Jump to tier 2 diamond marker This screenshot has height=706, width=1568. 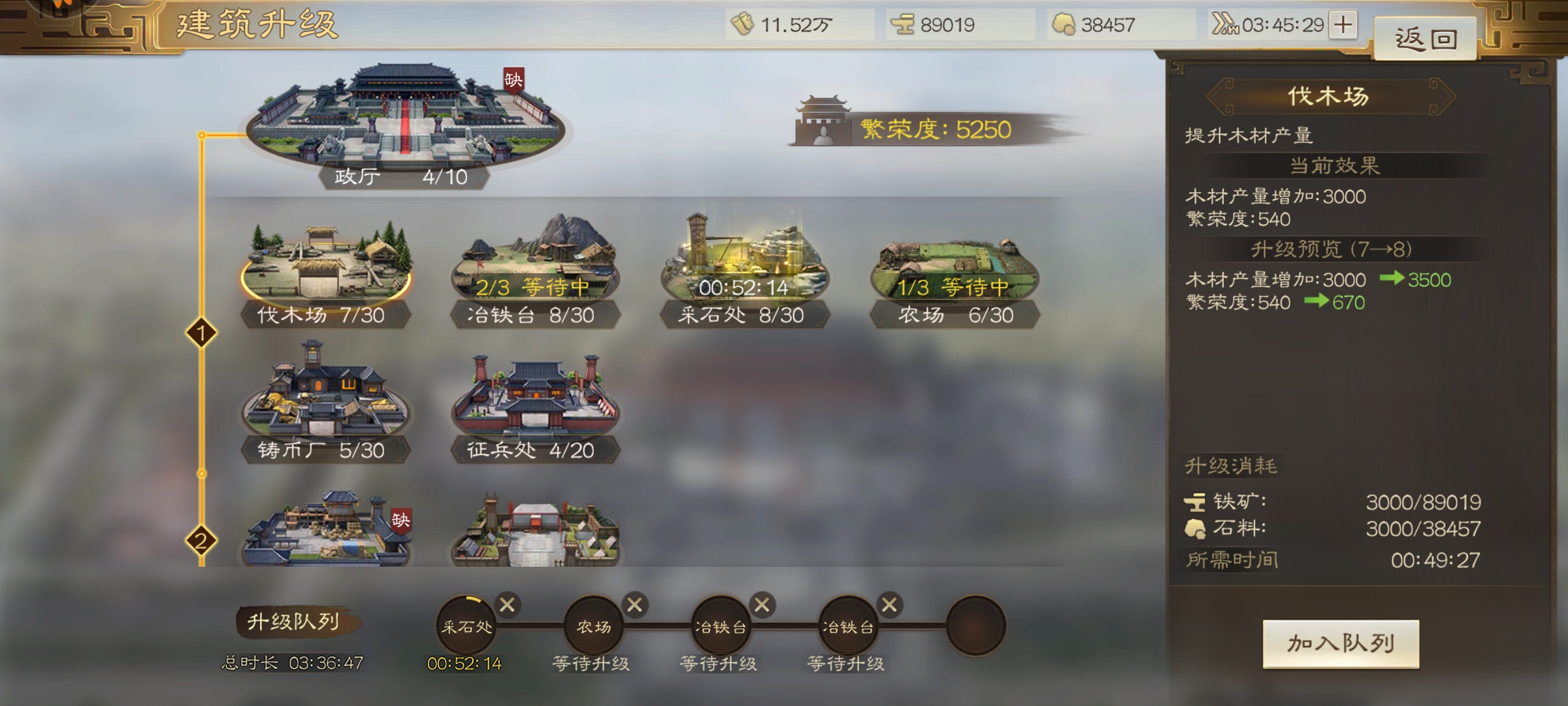pos(201,541)
